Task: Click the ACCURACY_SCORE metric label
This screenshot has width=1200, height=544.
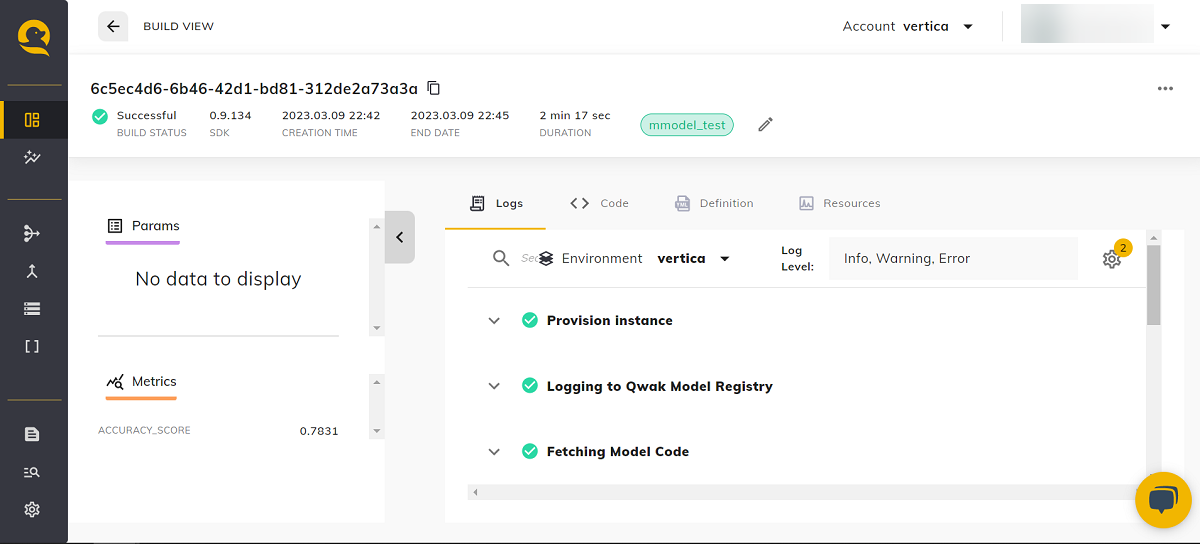Action: point(144,431)
